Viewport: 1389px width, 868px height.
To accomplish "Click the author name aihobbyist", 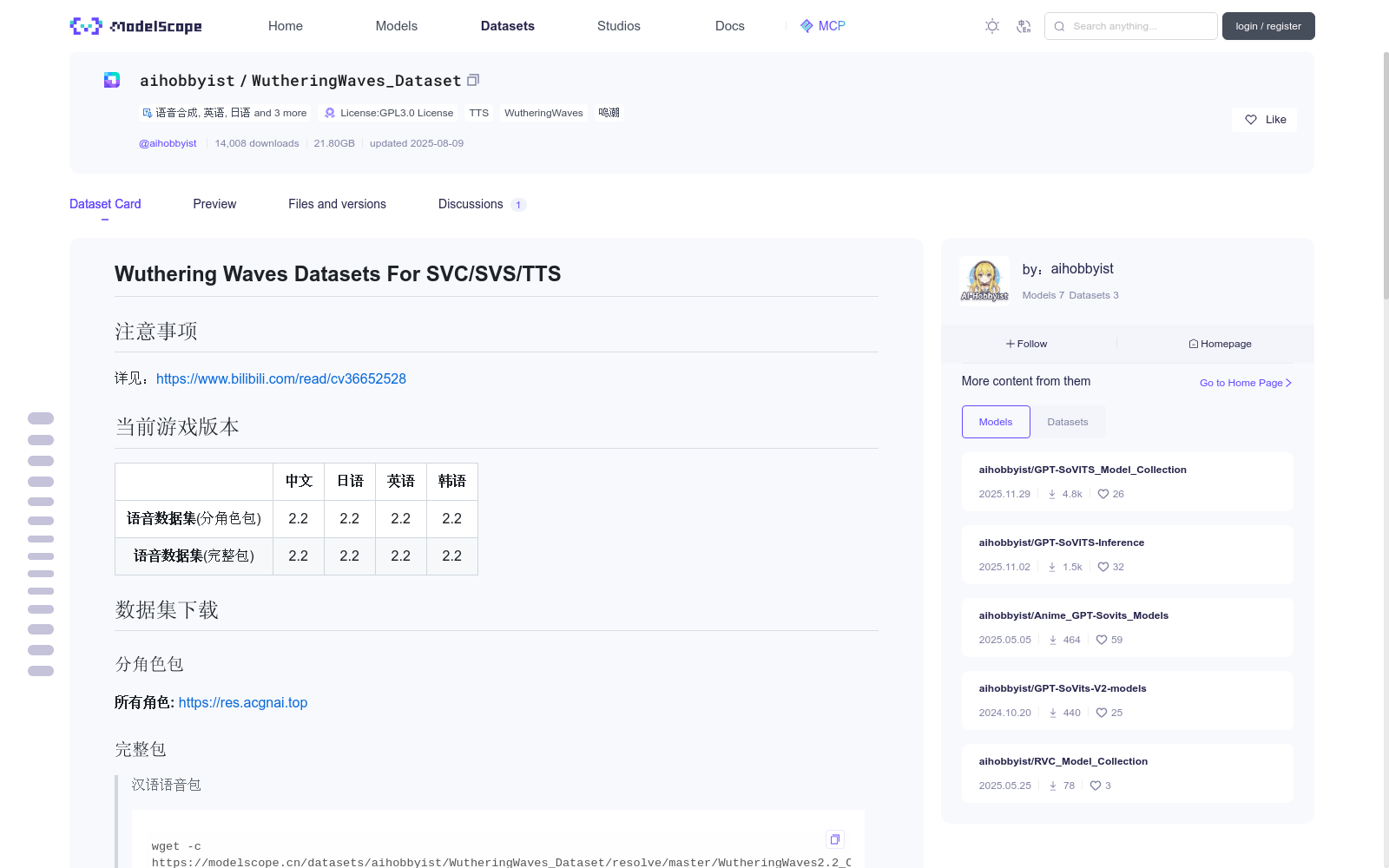I will pos(1082,269).
